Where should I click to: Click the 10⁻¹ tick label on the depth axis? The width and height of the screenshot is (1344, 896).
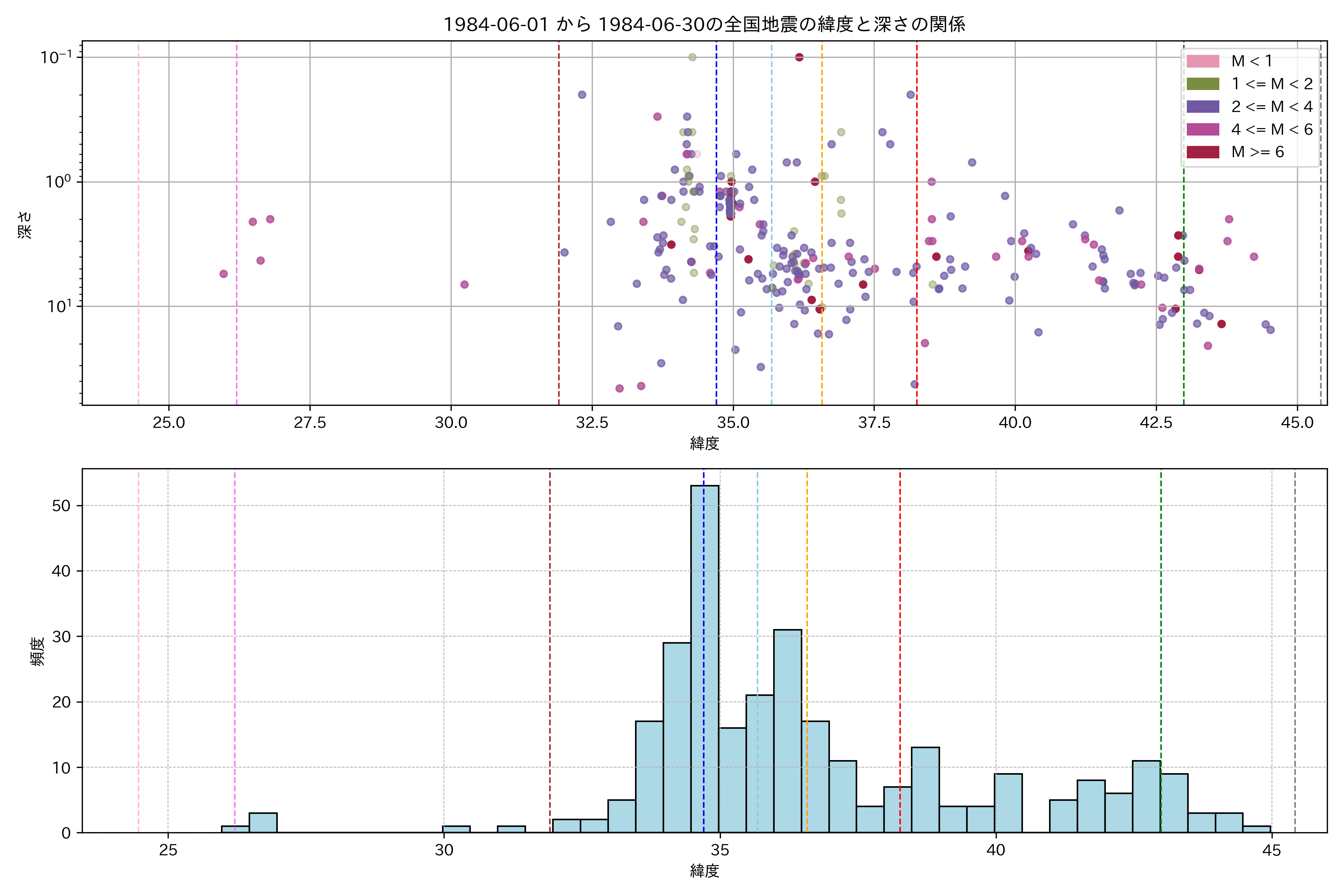[x=56, y=57]
